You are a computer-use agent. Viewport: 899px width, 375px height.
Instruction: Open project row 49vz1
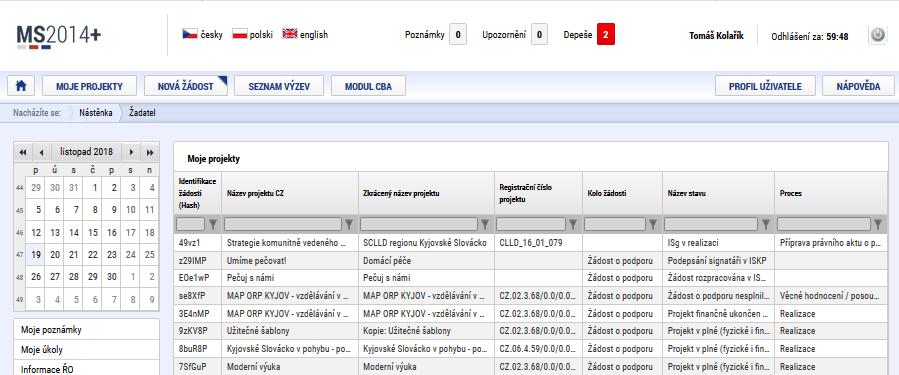[531, 243]
